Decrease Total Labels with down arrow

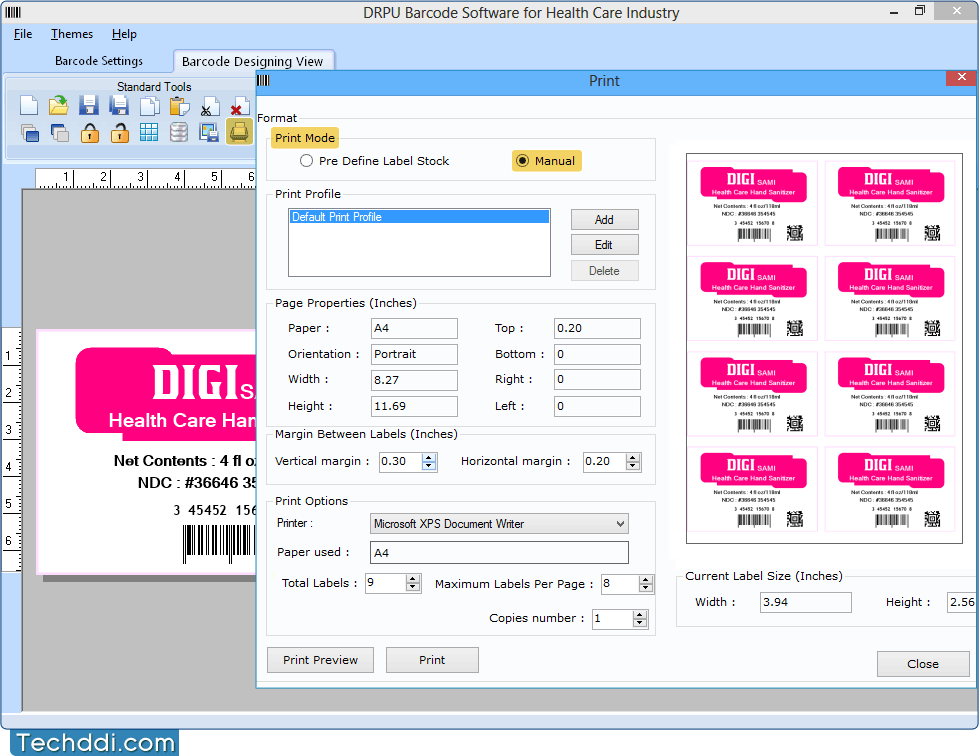tap(413, 588)
